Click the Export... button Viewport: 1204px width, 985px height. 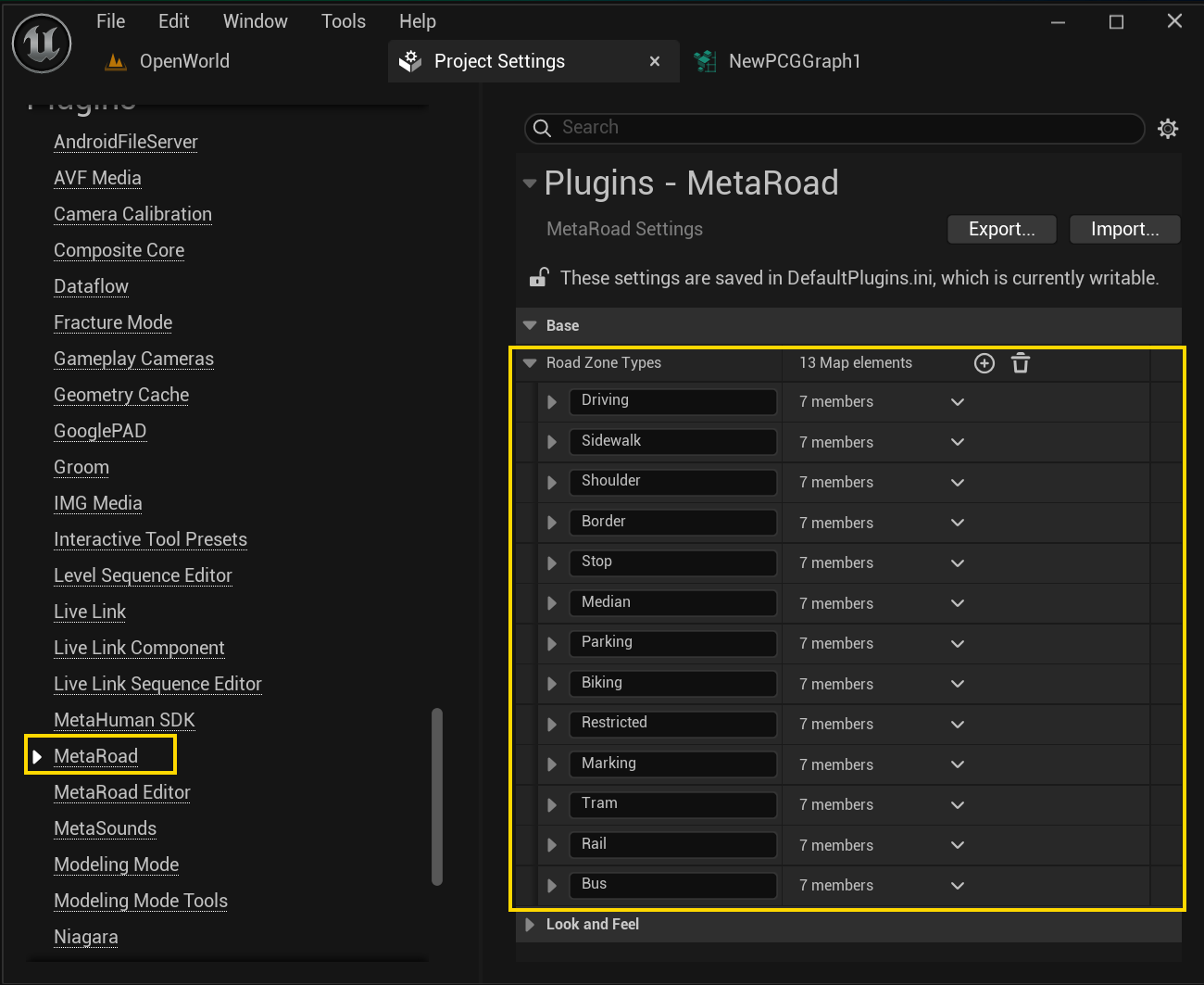(x=1001, y=229)
